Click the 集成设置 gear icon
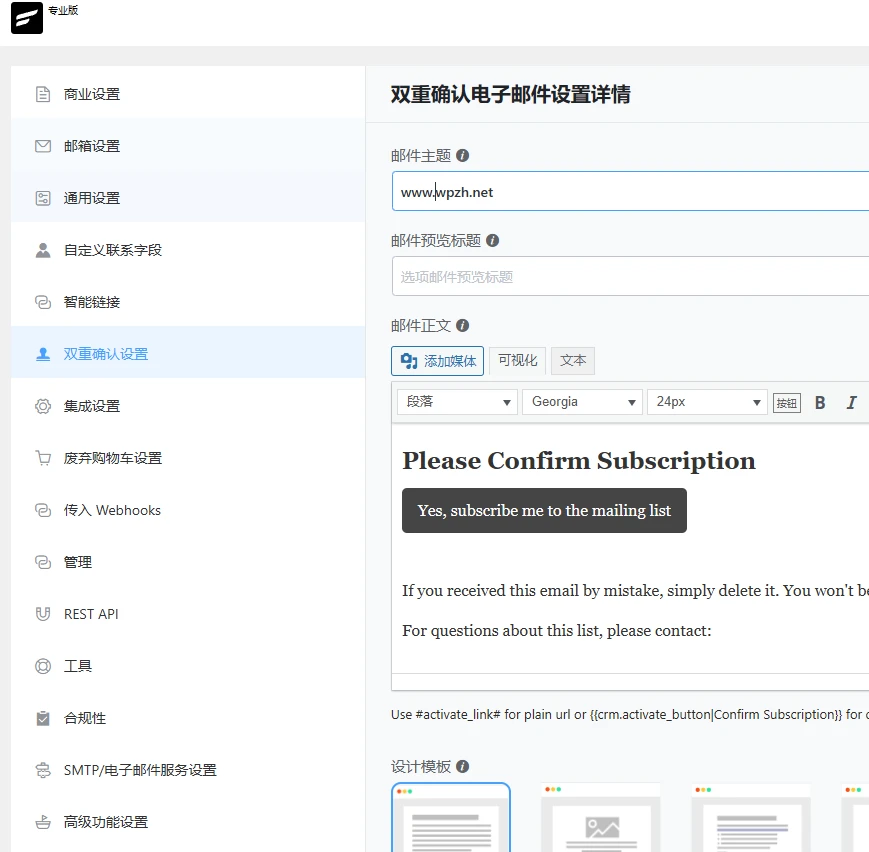The width and height of the screenshot is (869, 852). 42,406
